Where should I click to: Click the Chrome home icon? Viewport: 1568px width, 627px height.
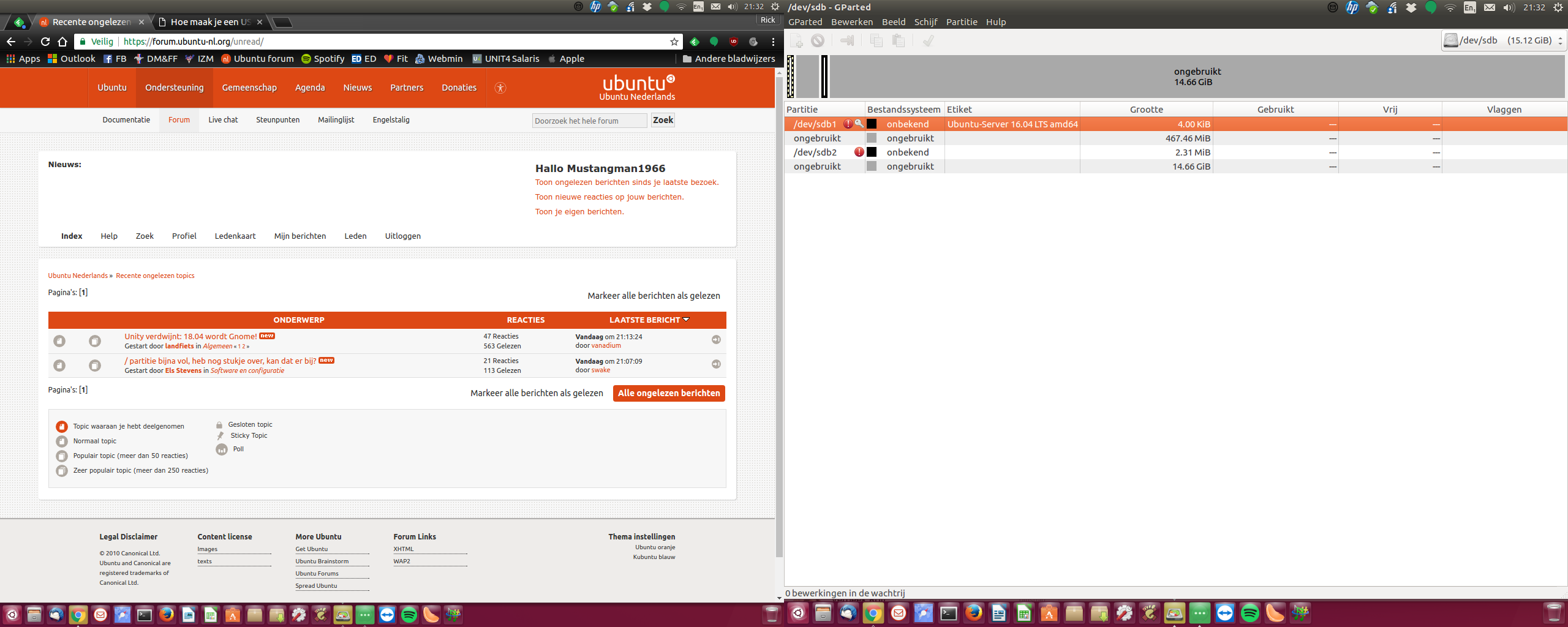coord(62,42)
